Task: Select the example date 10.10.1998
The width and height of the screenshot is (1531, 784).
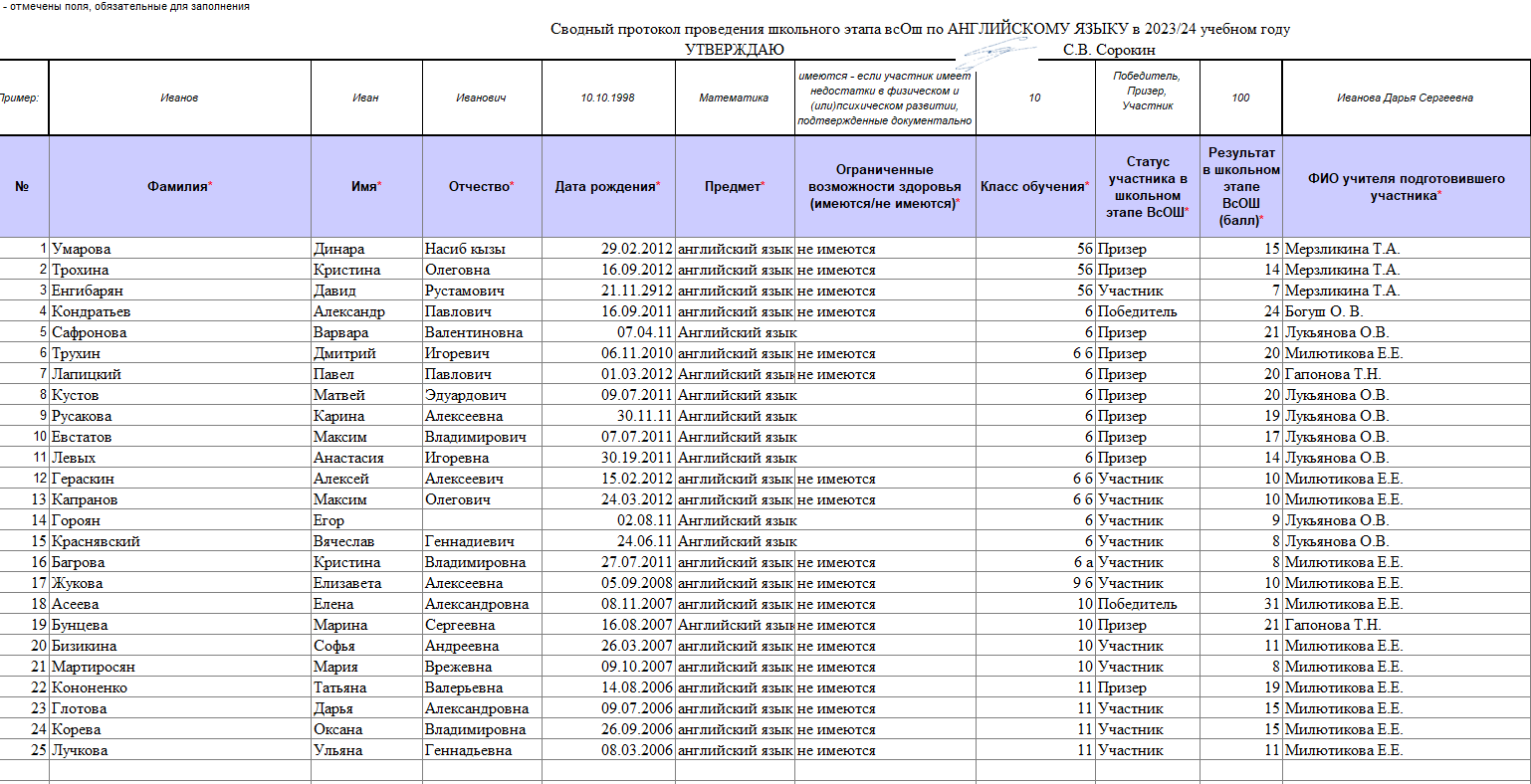Action: (x=608, y=98)
